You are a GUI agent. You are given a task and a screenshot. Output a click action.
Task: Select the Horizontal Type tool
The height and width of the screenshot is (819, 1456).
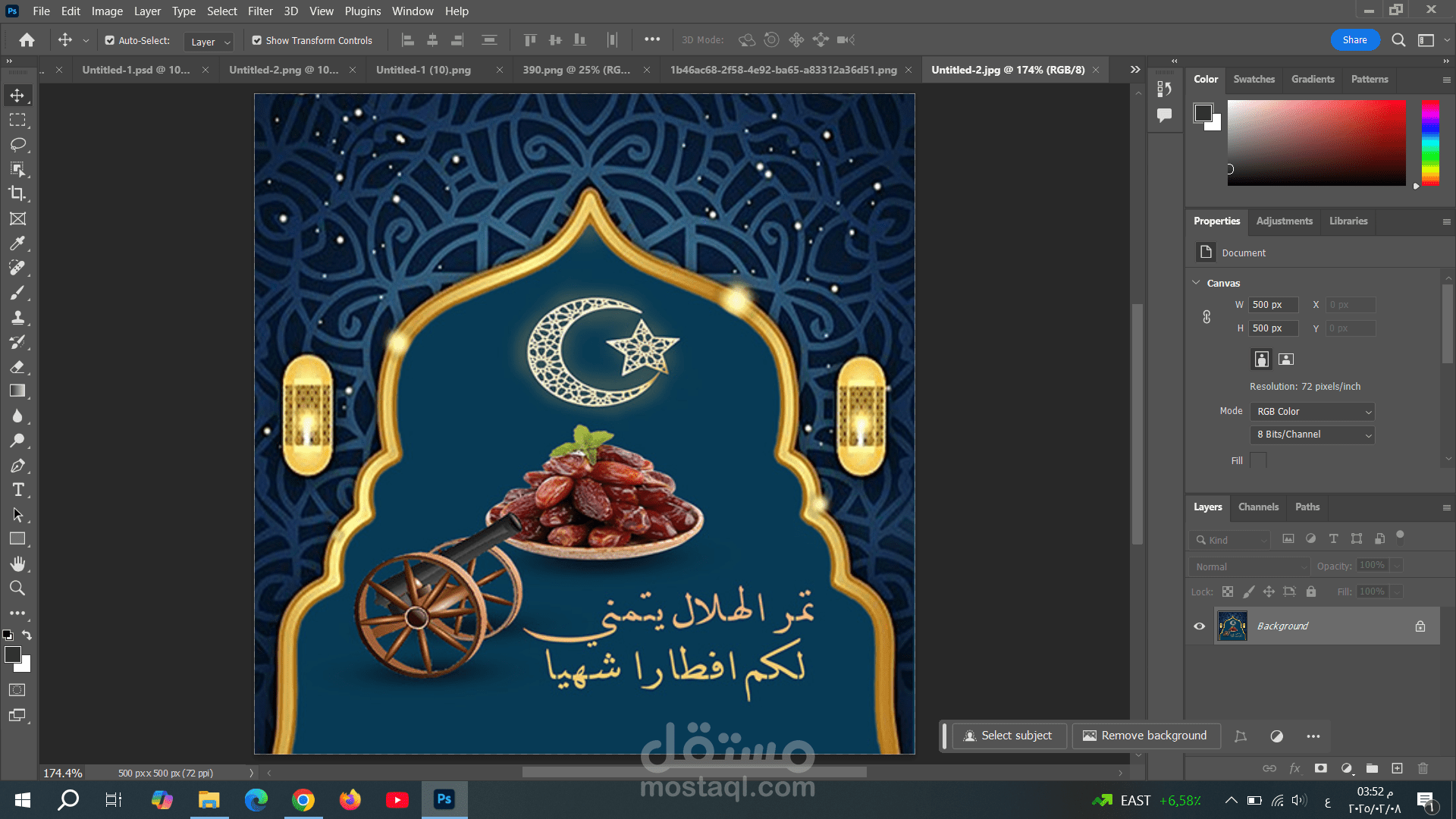tap(17, 490)
